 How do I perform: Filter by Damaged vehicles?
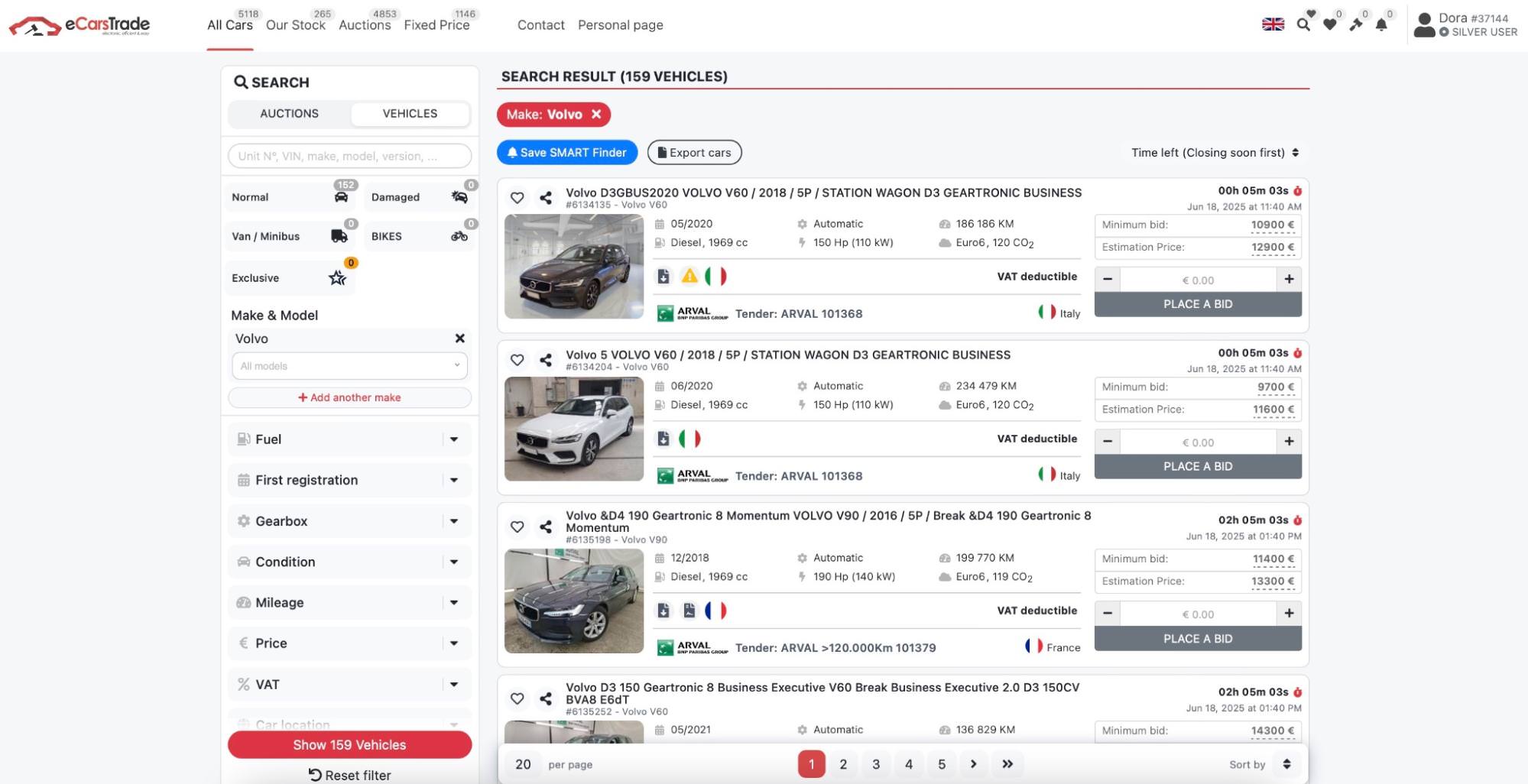(420, 197)
